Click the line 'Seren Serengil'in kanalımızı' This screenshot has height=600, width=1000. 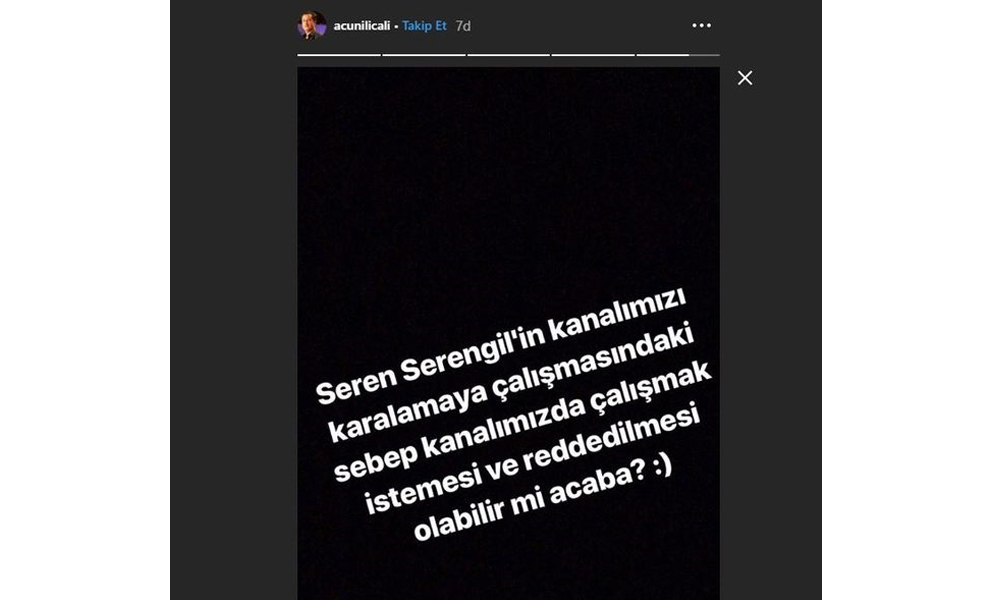tap(501, 346)
